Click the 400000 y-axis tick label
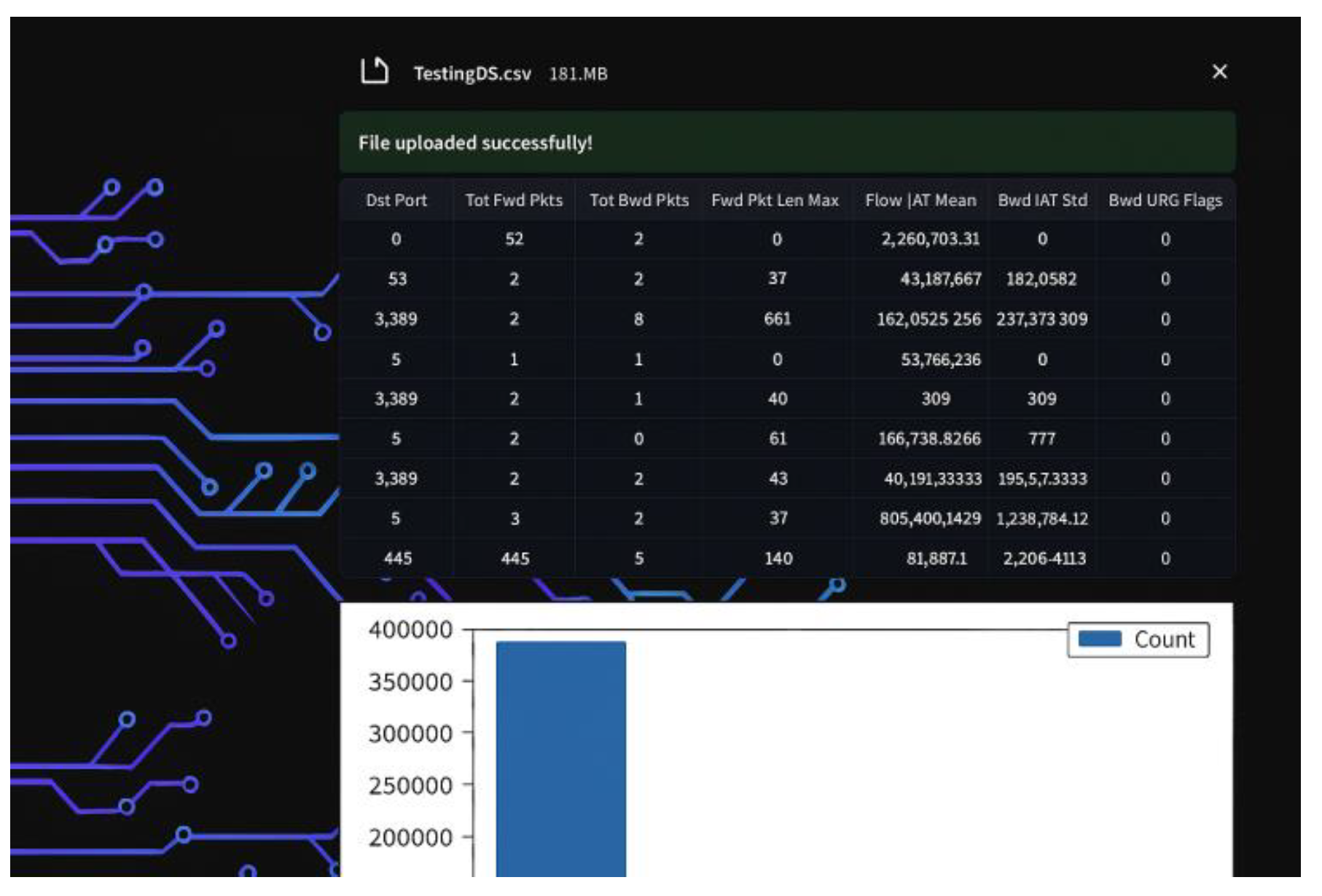The height and width of the screenshot is (896, 1322). (410, 630)
